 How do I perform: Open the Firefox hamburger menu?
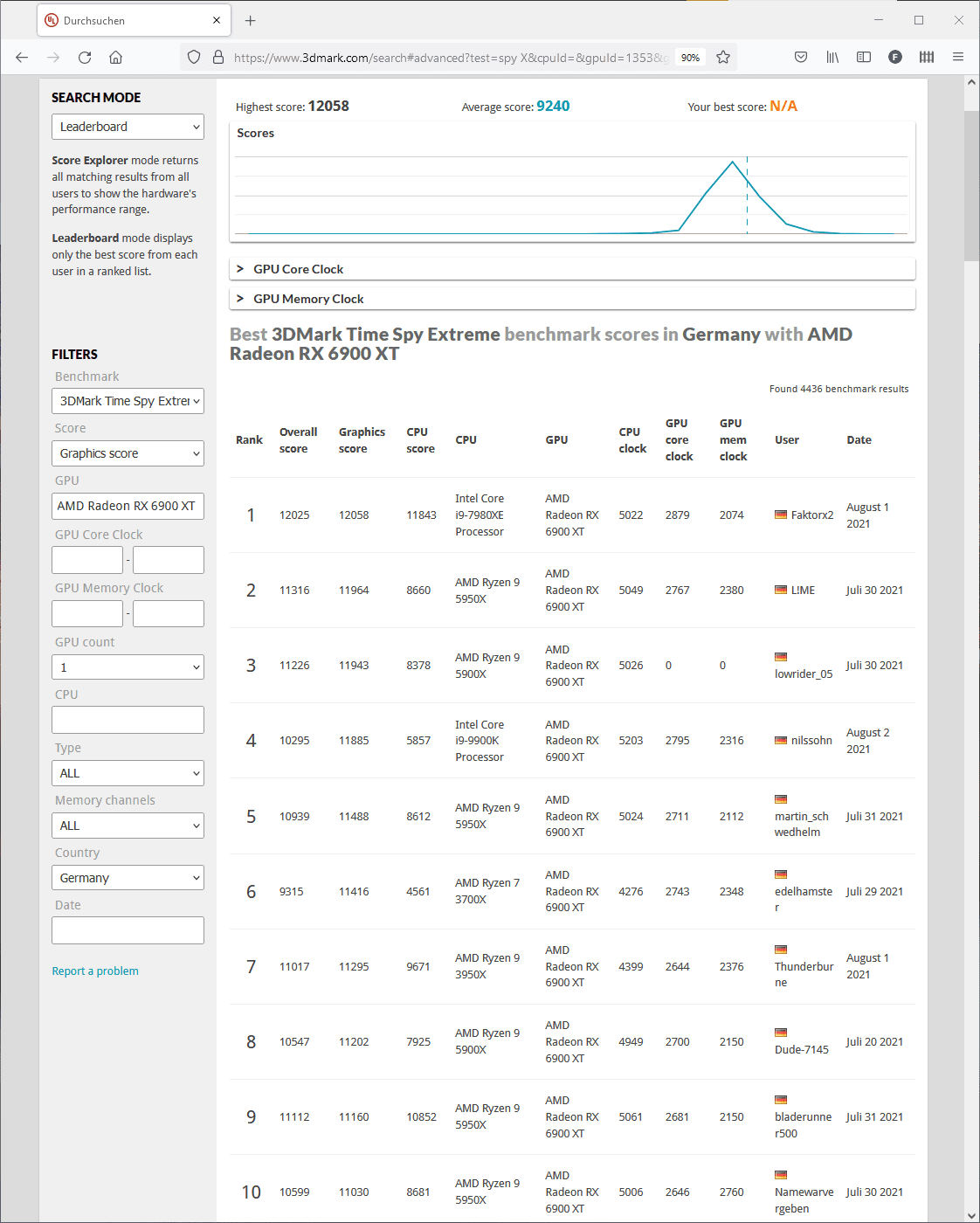click(958, 58)
